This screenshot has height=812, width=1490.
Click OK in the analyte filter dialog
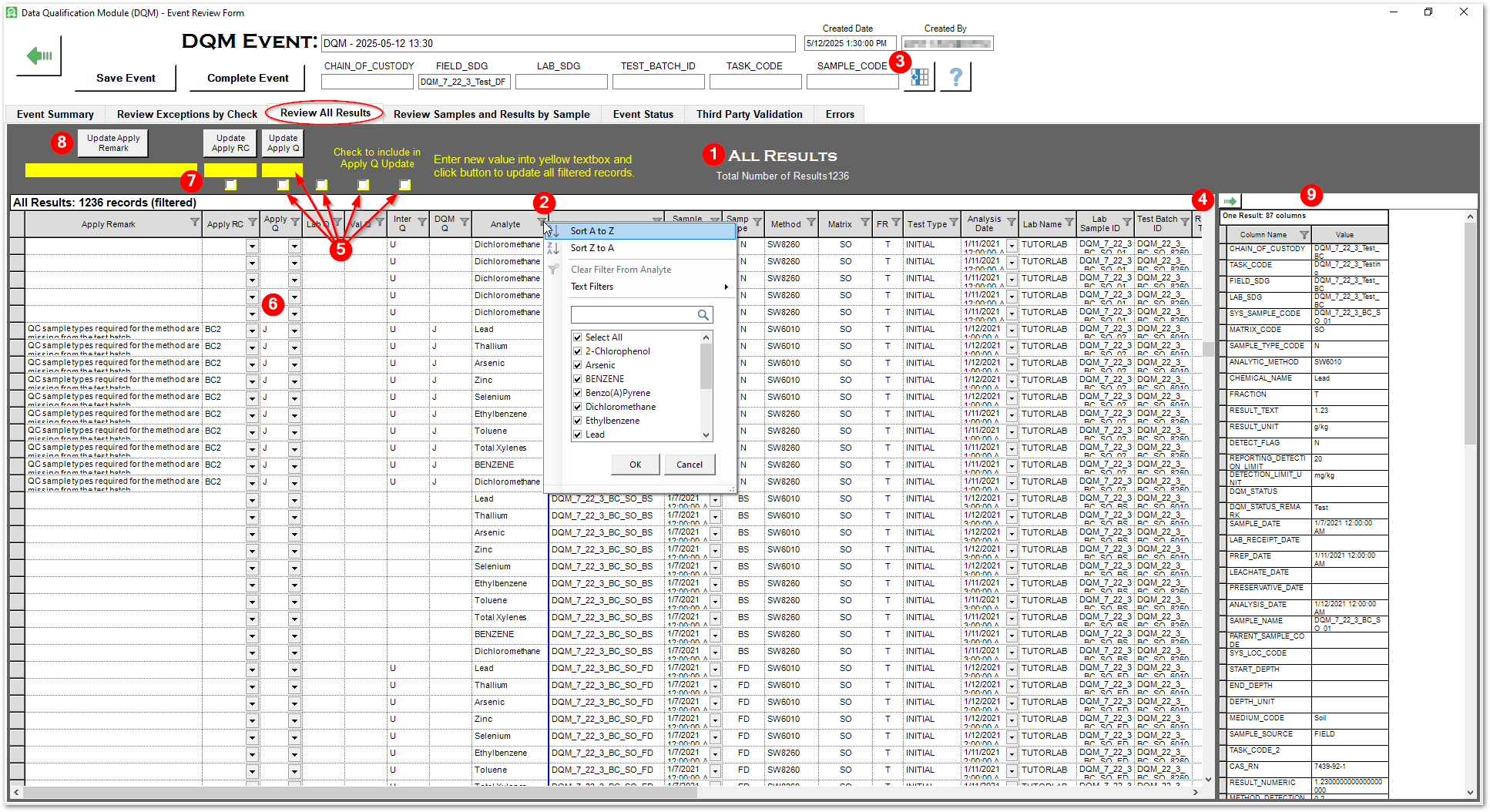click(635, 464)
